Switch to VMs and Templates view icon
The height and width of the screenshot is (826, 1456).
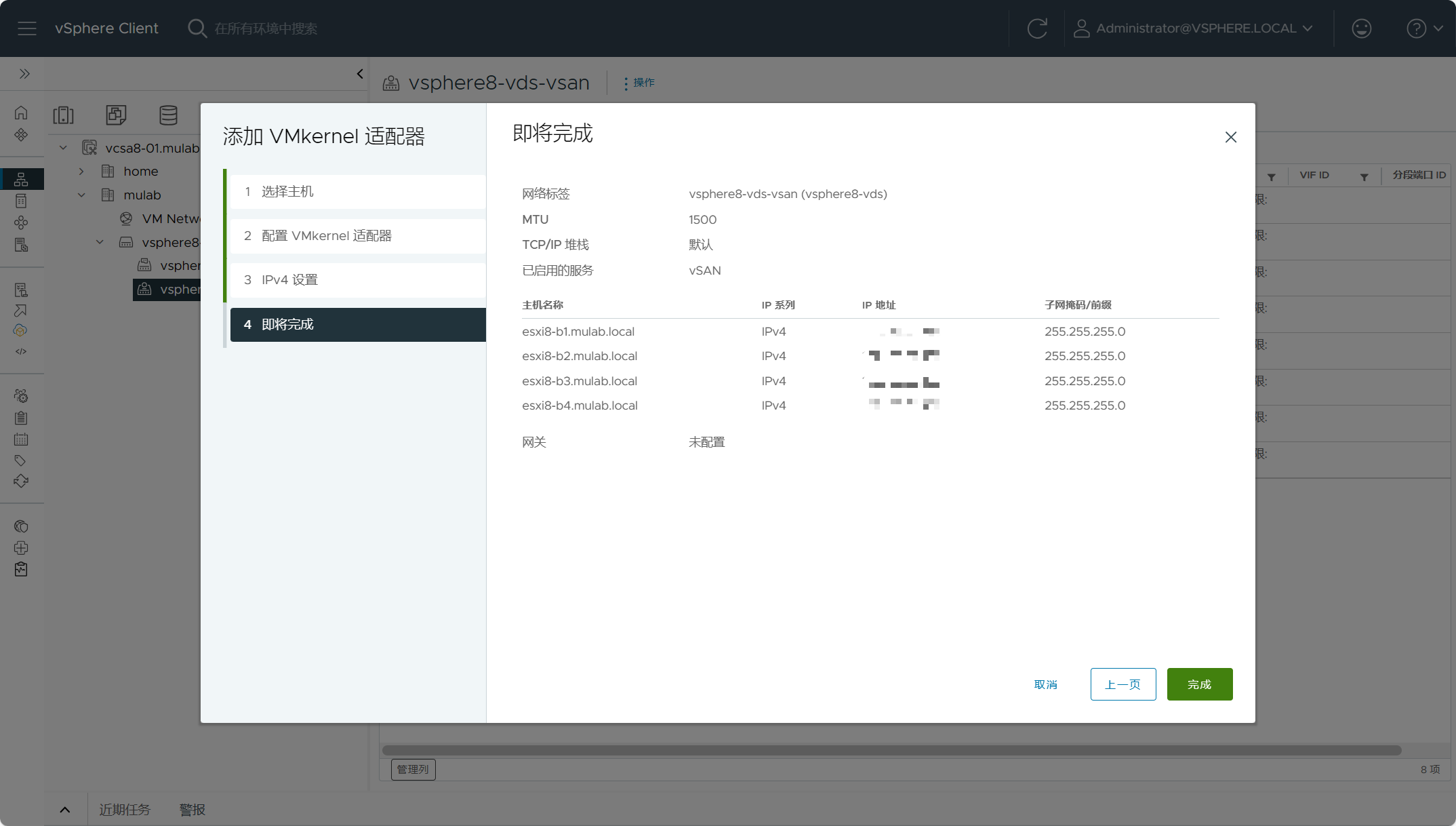(x=116, y=115)
